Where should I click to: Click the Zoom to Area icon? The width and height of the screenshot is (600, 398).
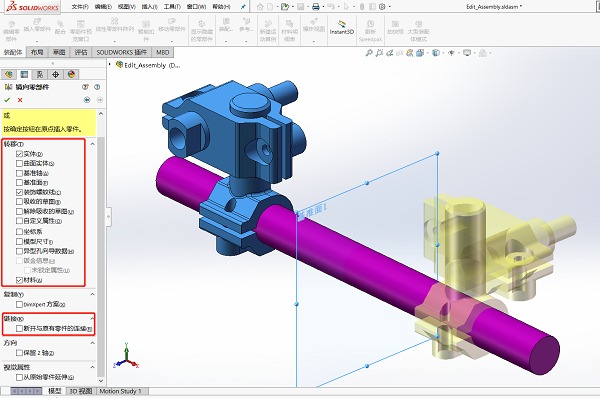pyautogui.click(x=379, y=53)
